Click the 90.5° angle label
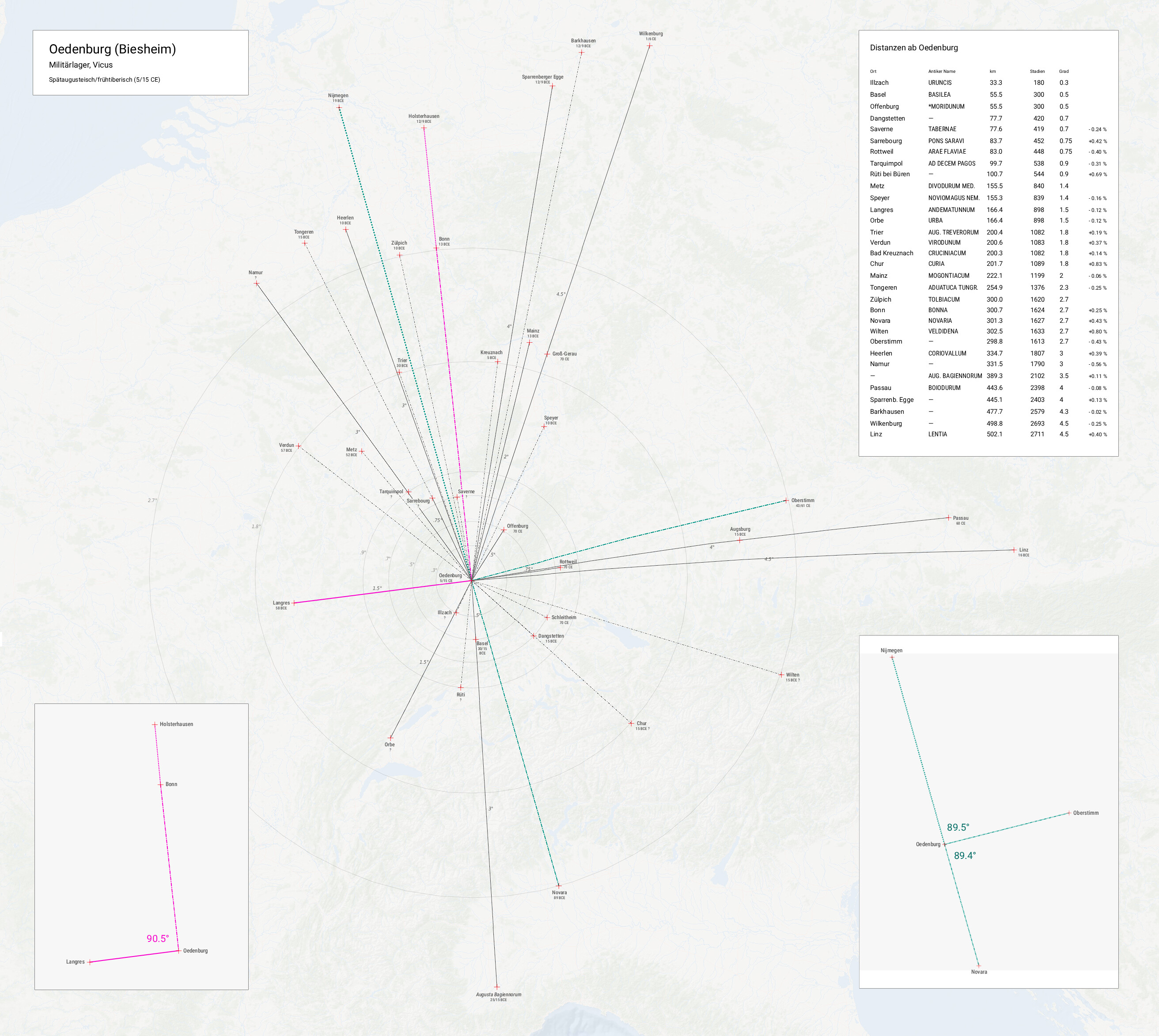 click(158, 939)
